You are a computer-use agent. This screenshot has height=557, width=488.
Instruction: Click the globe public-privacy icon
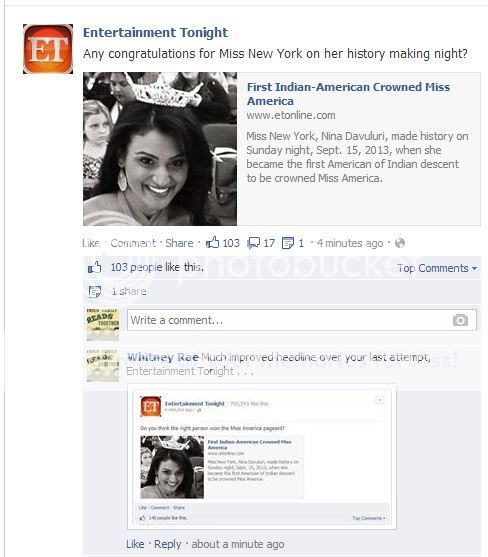(x=400, y=243)
